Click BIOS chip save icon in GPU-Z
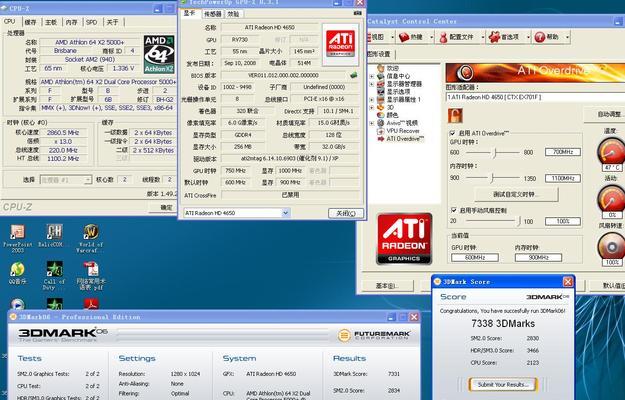The image size is (625, 400). (x=353, y=75)
